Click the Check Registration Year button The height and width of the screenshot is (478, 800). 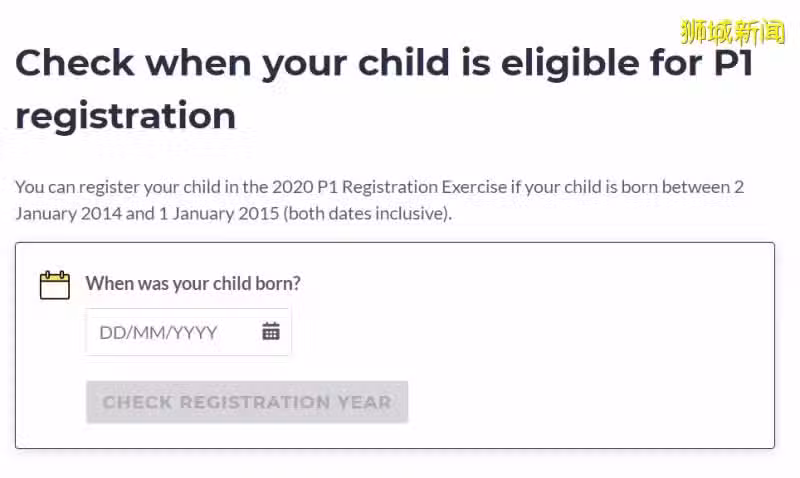click(x=247, y=402)
